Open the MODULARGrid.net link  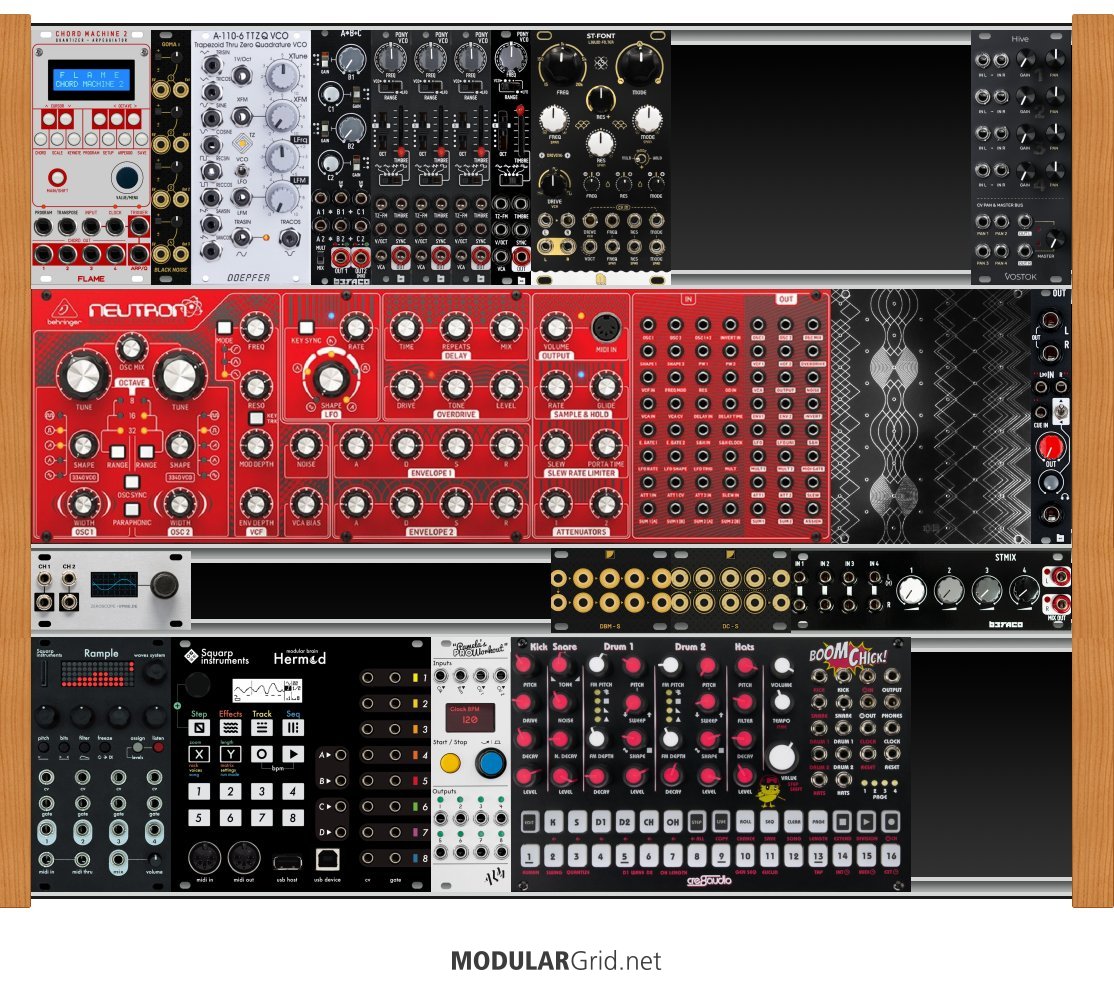[x=556, y=961]
